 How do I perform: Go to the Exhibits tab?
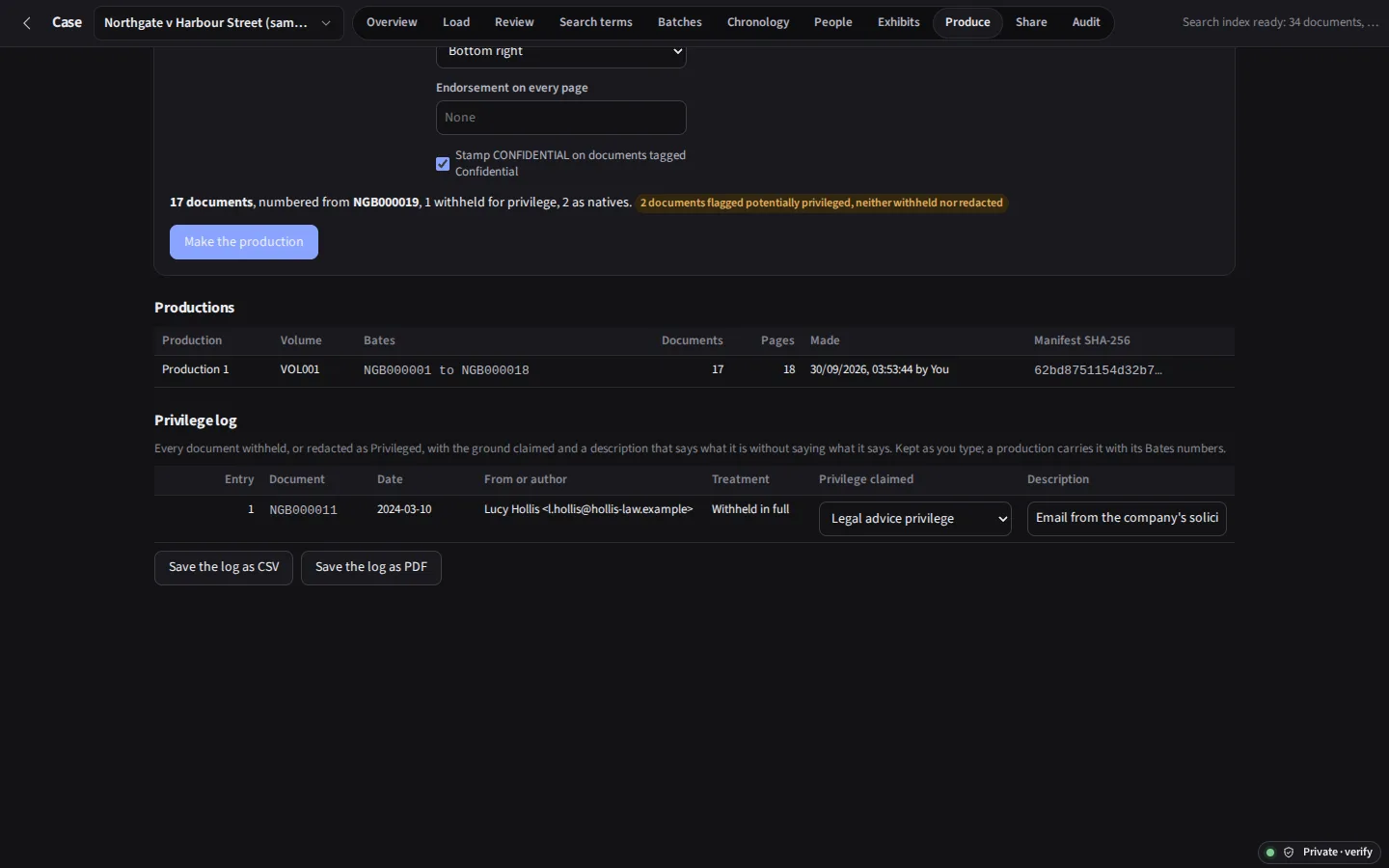pyautogui.click(x=899, y=22)
